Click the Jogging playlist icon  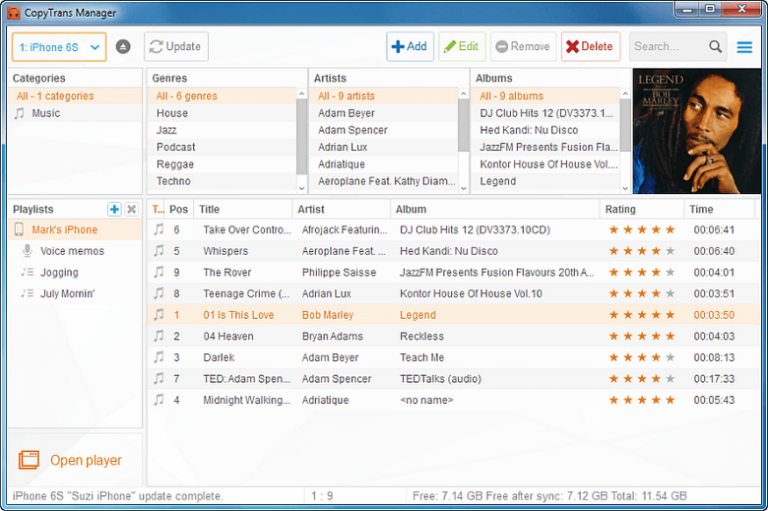click(27, 272)
